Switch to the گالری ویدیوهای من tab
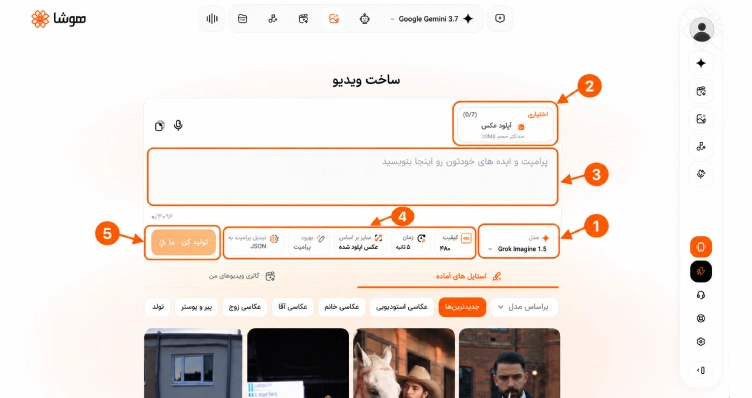 (242, 276)
